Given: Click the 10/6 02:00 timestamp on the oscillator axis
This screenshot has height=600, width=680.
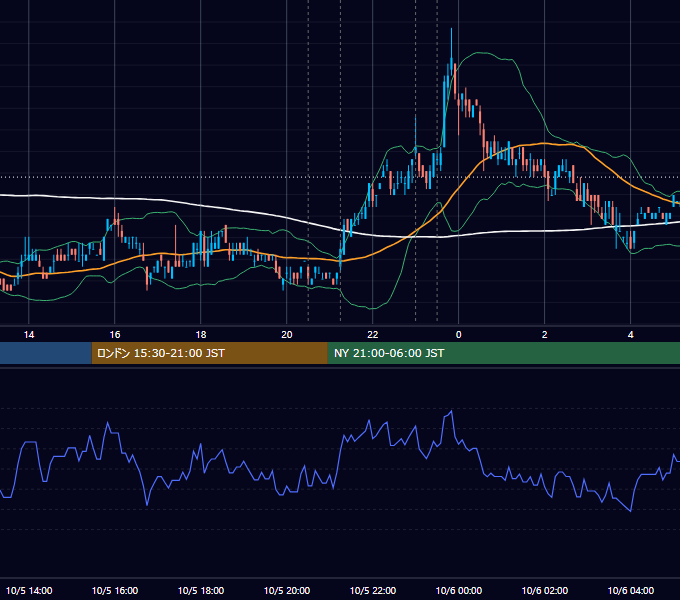Looking at the screenshot, I should [x=545, y=590].
